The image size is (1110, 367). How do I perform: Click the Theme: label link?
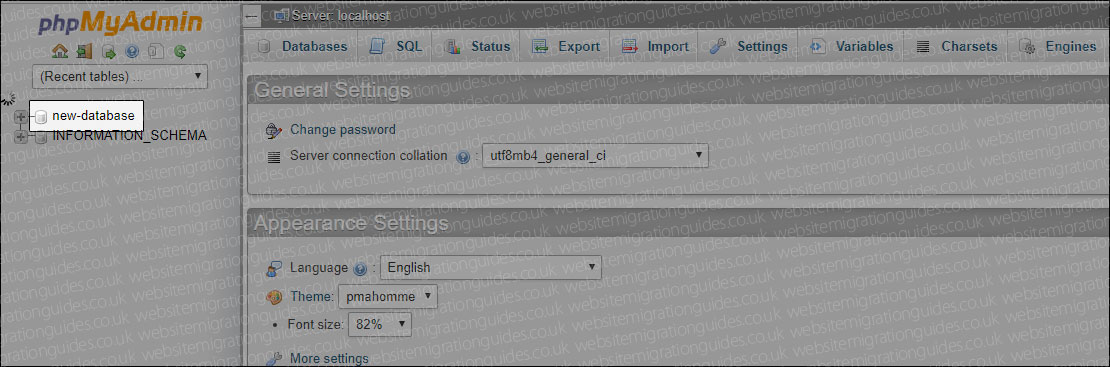(x=312, y=297)
